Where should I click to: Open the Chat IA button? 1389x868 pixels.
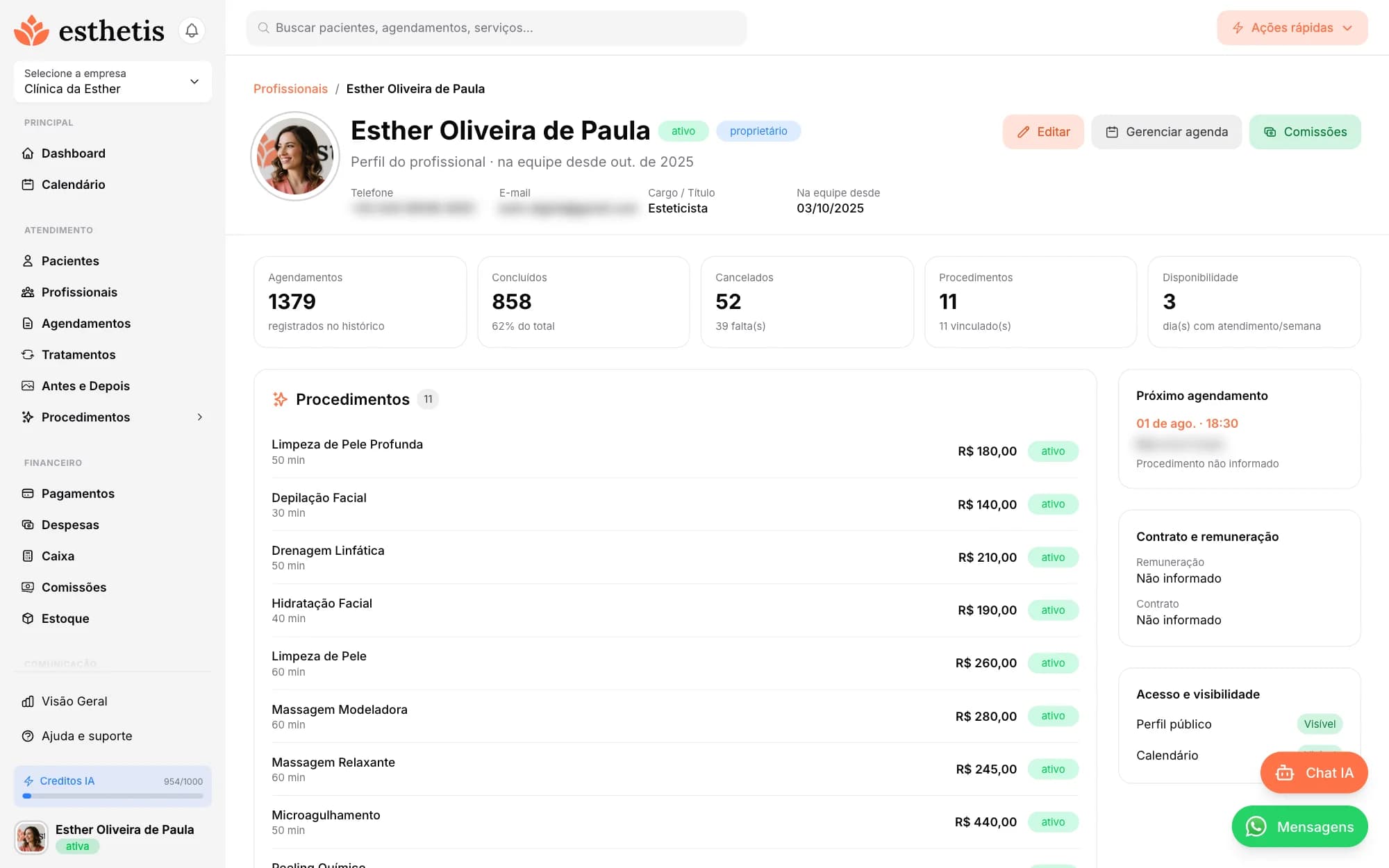1314,773
